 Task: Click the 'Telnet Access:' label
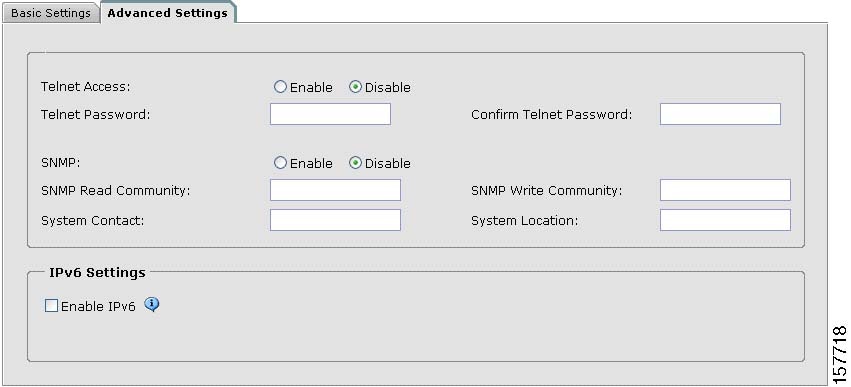(x=86, y=86)
